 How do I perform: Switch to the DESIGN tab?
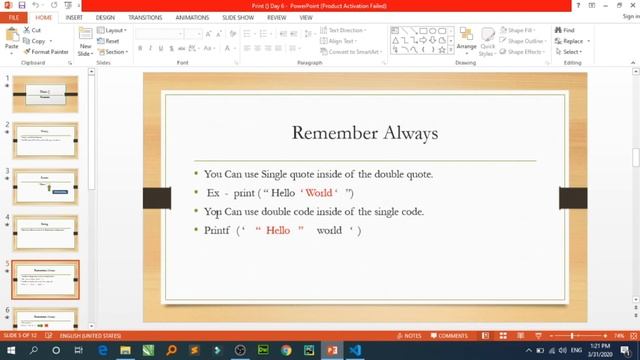click(105, 18)
